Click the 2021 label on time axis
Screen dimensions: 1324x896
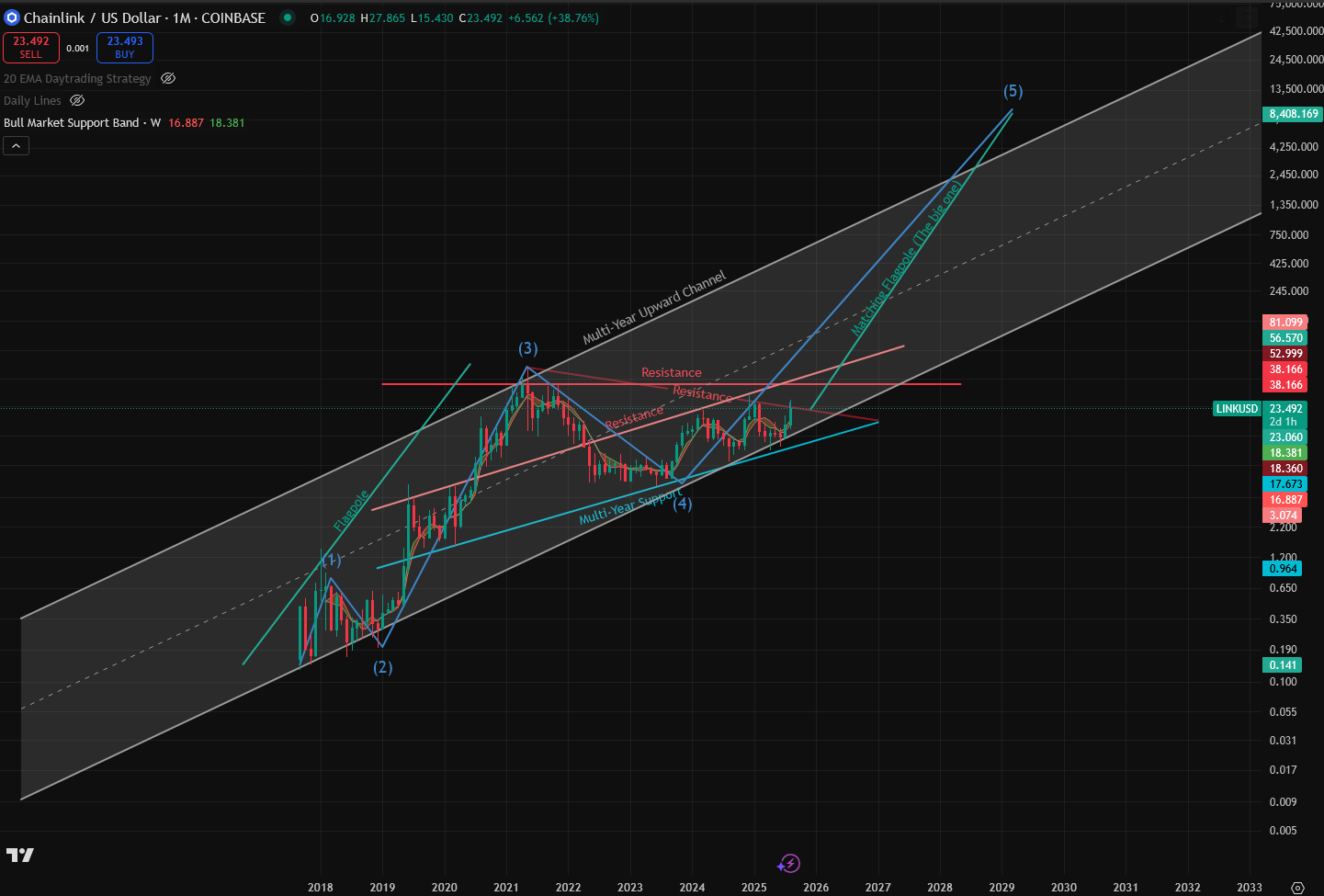coord(506,887)
